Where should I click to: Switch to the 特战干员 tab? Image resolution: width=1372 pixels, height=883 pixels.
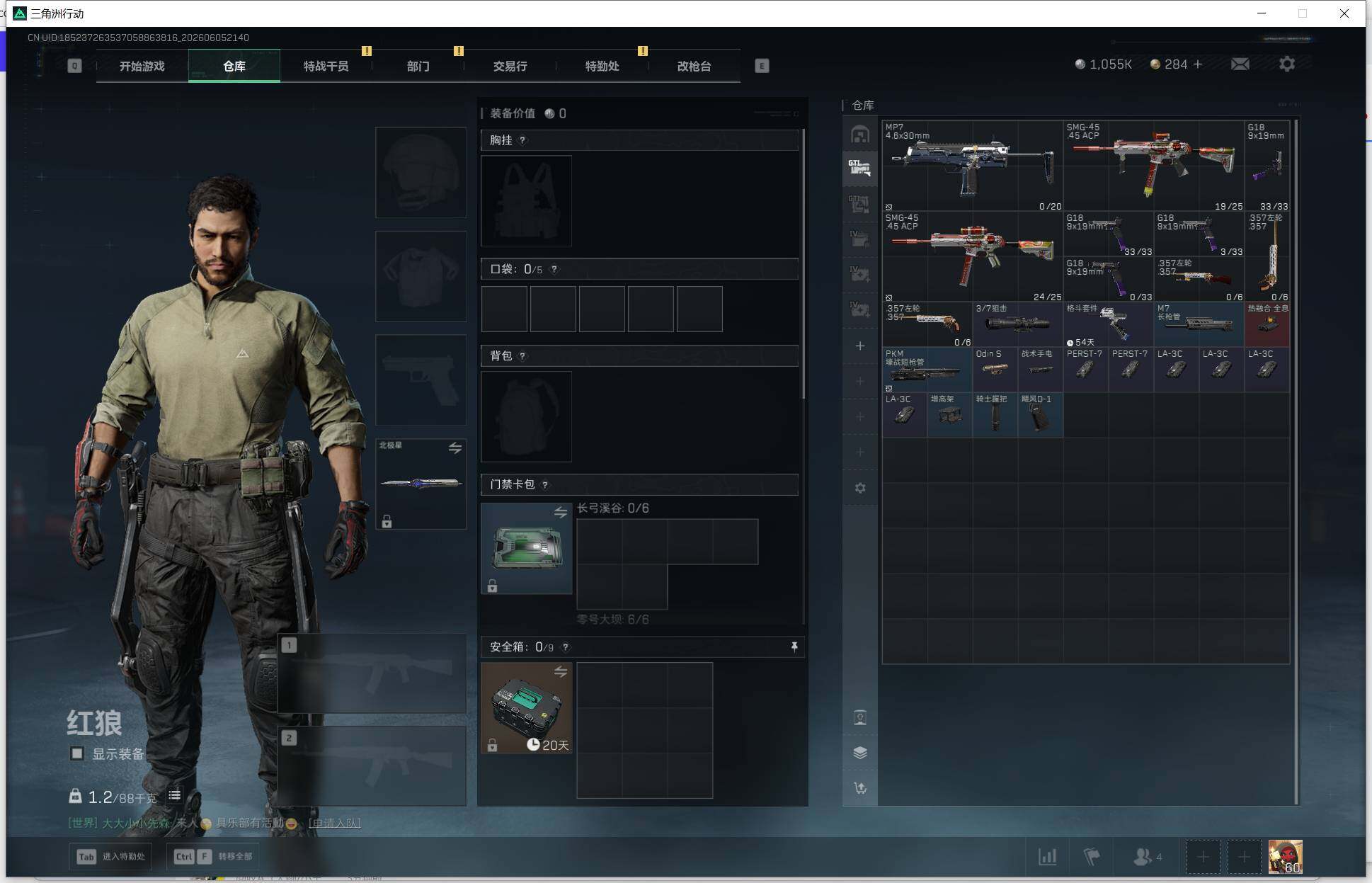click(326, 66)
